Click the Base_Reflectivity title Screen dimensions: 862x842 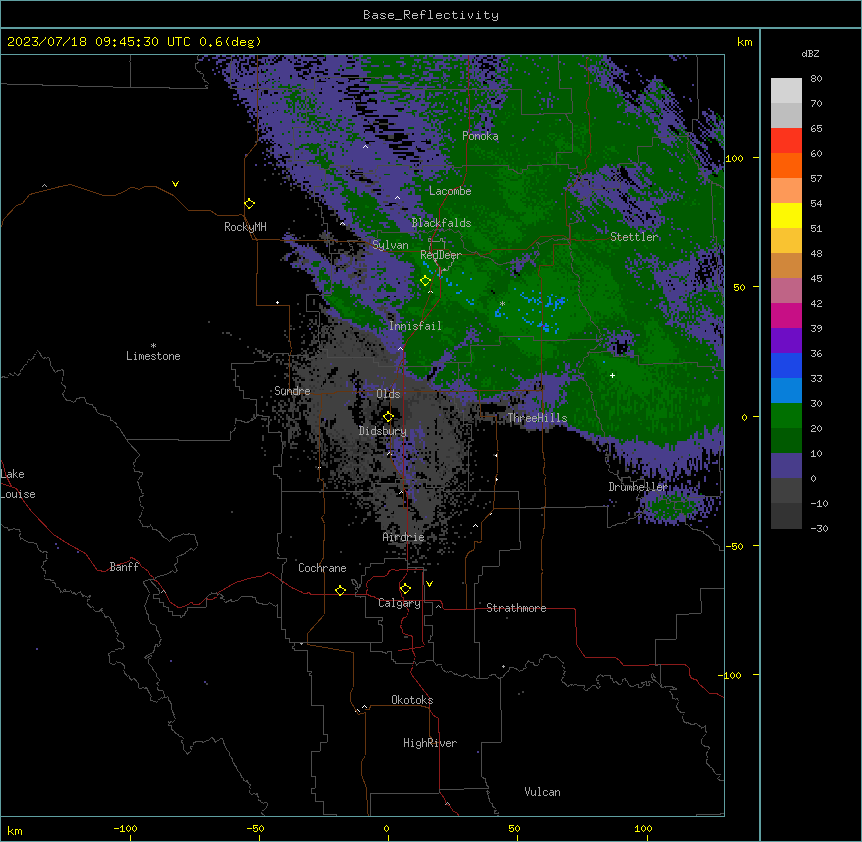click(x=431, y=15)
